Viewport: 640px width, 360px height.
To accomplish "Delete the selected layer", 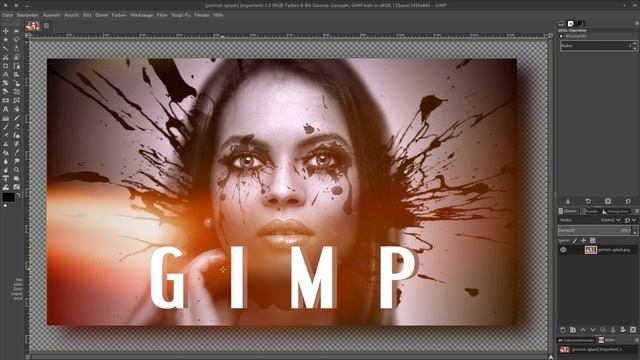I will click(633, 329).
